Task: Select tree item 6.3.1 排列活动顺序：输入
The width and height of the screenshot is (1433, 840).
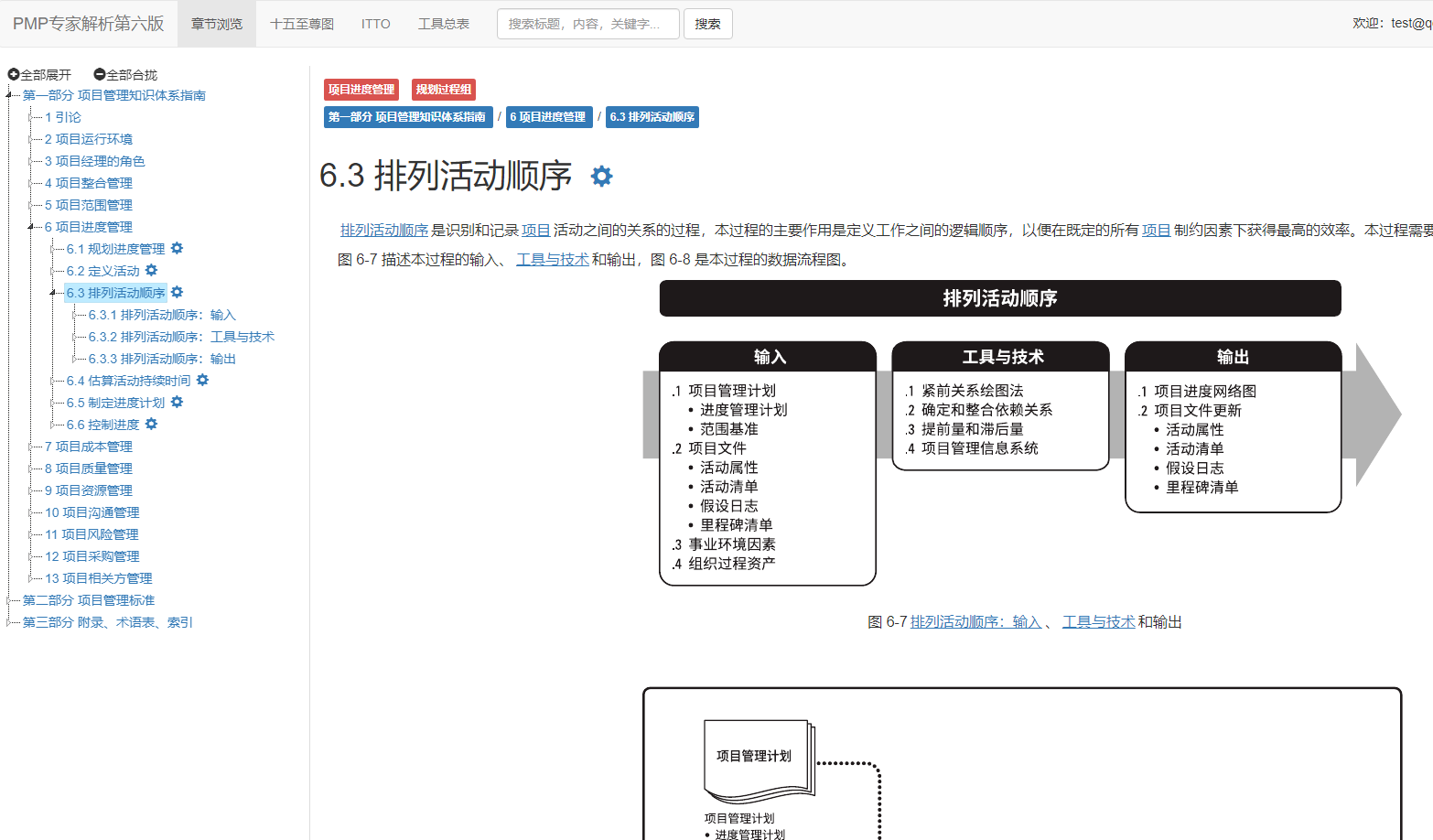Action: [x=162, y=315]
